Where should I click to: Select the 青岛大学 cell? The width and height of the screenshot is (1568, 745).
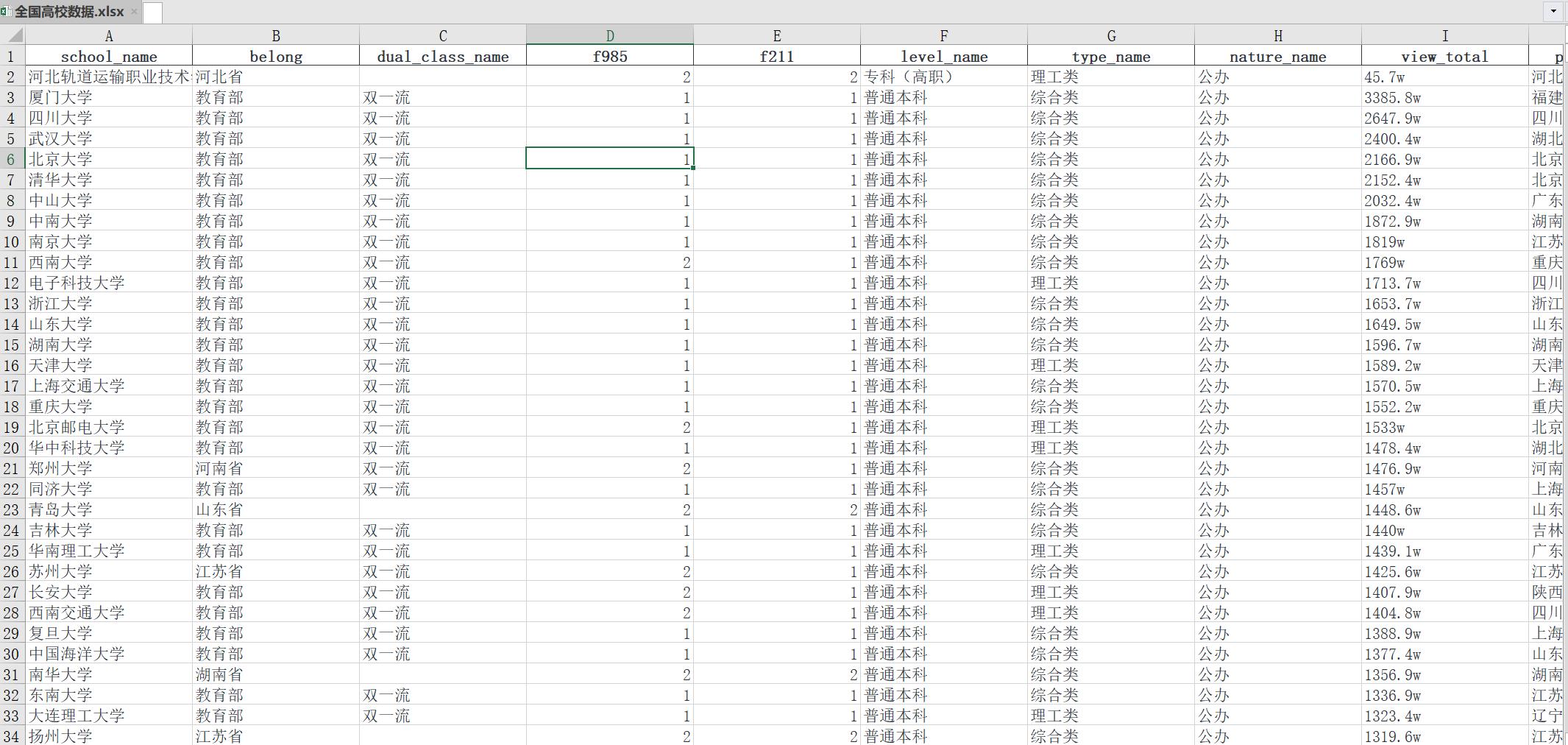(109, 509)
